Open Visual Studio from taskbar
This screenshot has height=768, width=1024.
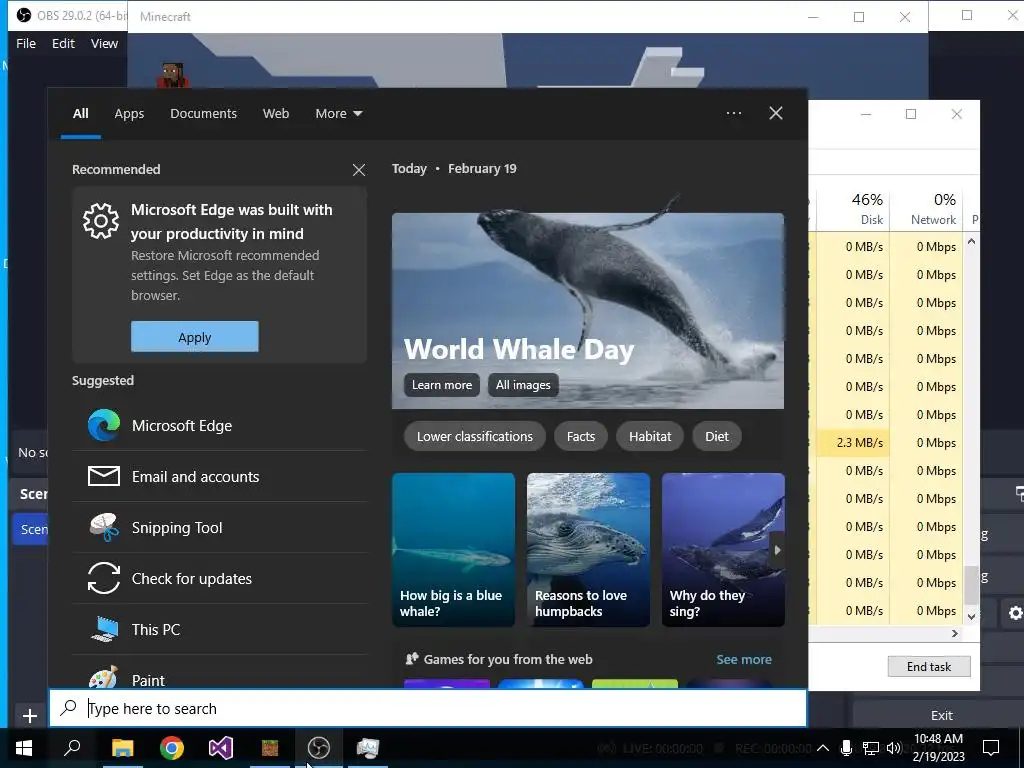(221, 748)
